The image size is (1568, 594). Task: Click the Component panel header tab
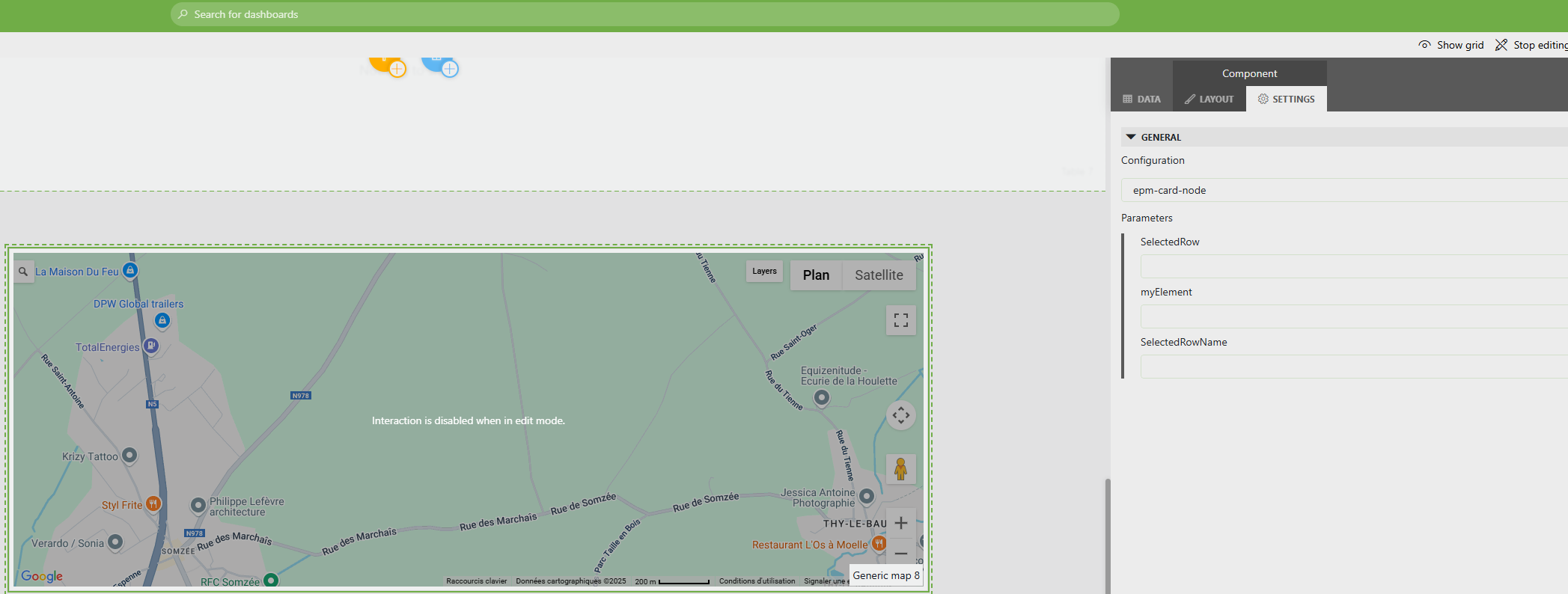(x=1250, y=73)
